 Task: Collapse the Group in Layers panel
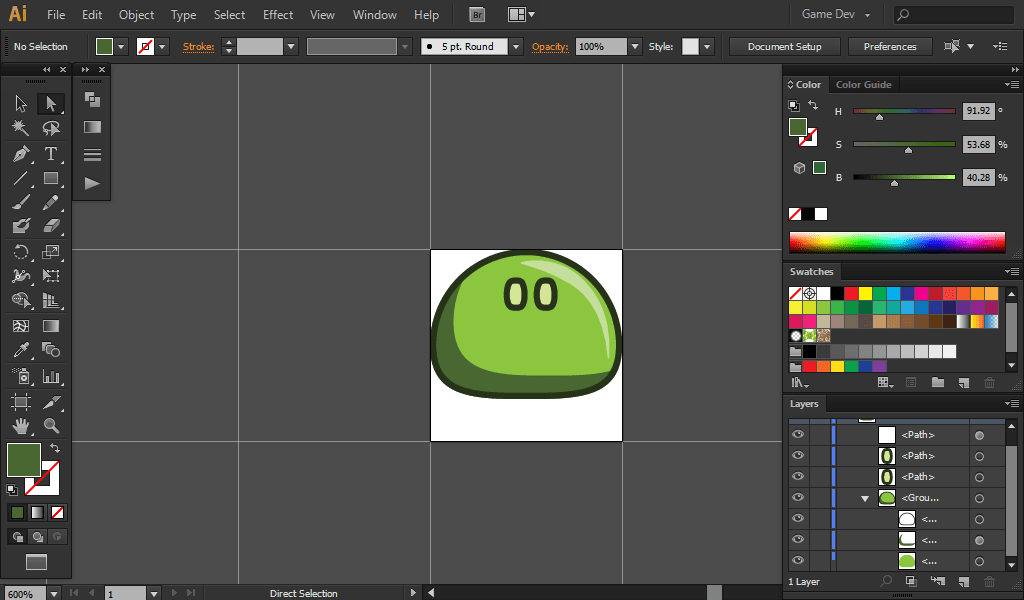tap(865, 498)
